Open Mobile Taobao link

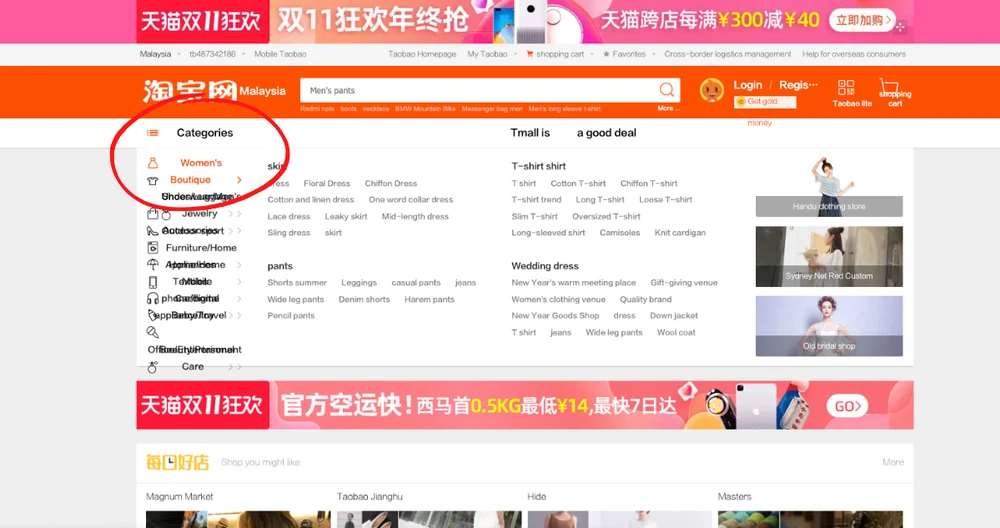280,54
